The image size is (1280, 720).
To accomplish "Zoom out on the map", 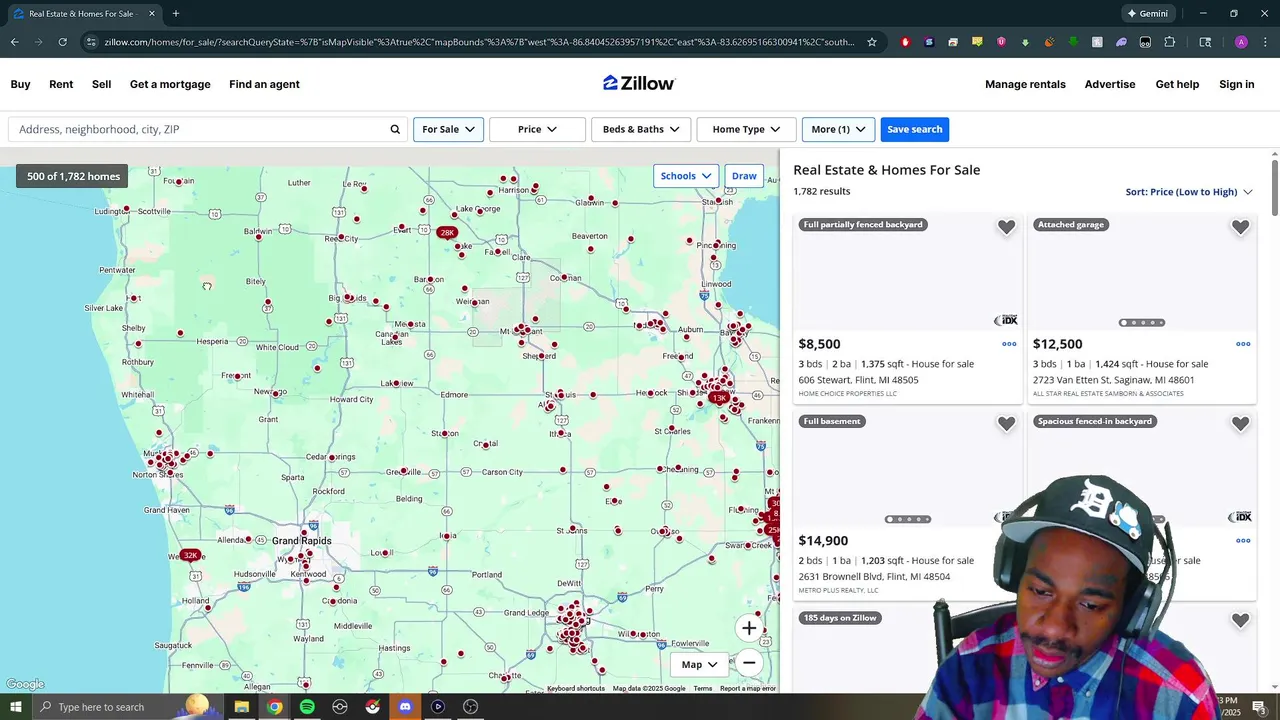I will (x=749, y=663).
